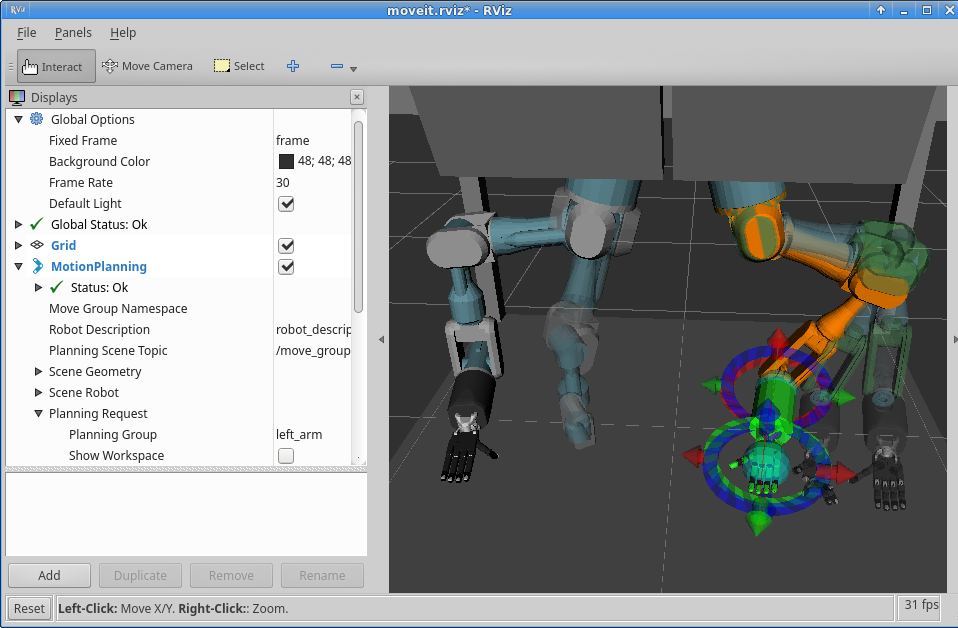Toggle the Default Light checkbox
Image resolution: width=958 pixels, height=628 pixels.
(286, 203)
